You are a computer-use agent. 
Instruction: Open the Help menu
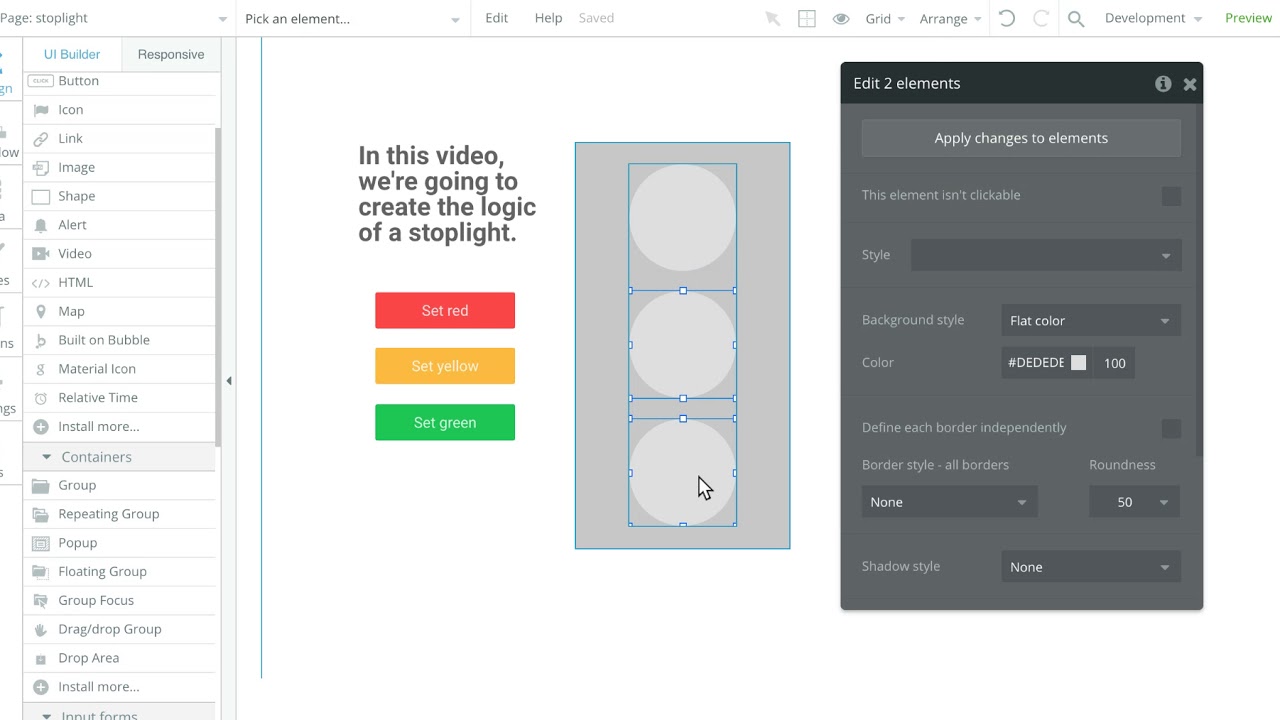(548, 18)
